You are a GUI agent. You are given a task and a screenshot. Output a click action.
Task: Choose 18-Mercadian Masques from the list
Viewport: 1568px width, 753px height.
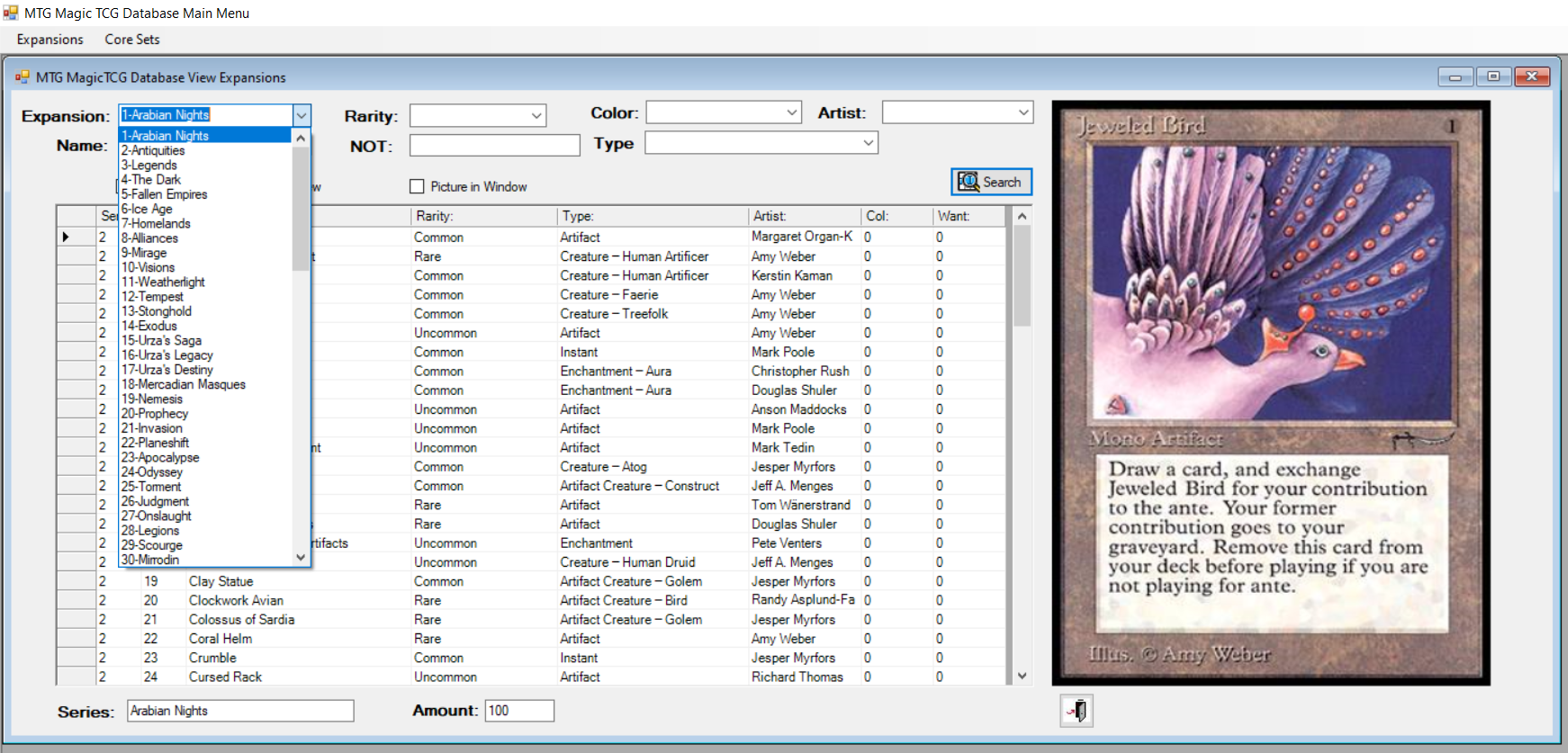206,384
